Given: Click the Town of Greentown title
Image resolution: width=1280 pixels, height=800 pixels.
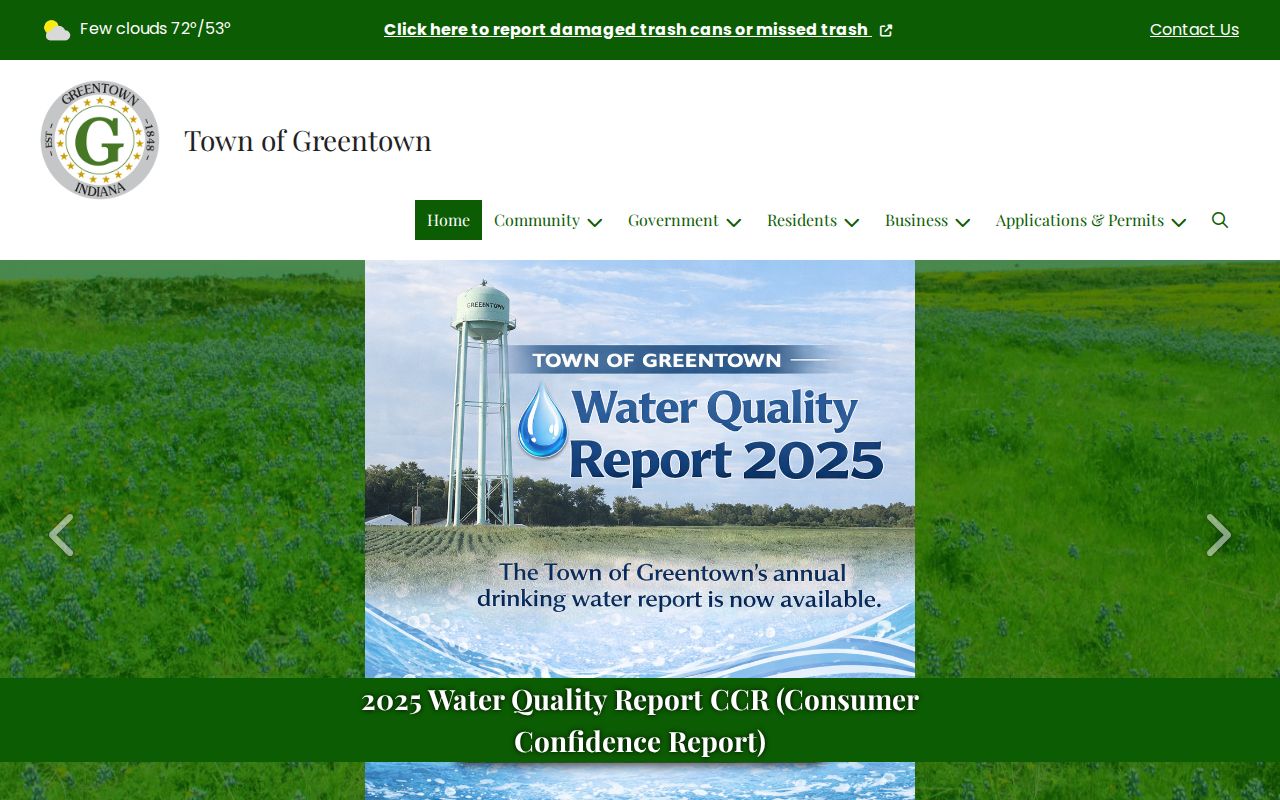Looking at the screenshot, I should click(308, 140).
